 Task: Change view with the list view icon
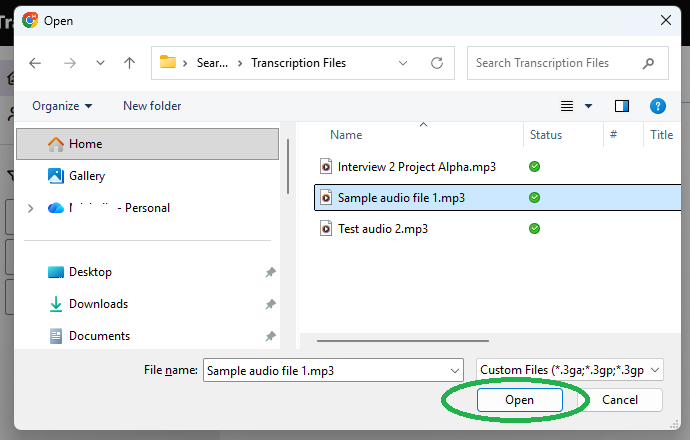[567, 106]
